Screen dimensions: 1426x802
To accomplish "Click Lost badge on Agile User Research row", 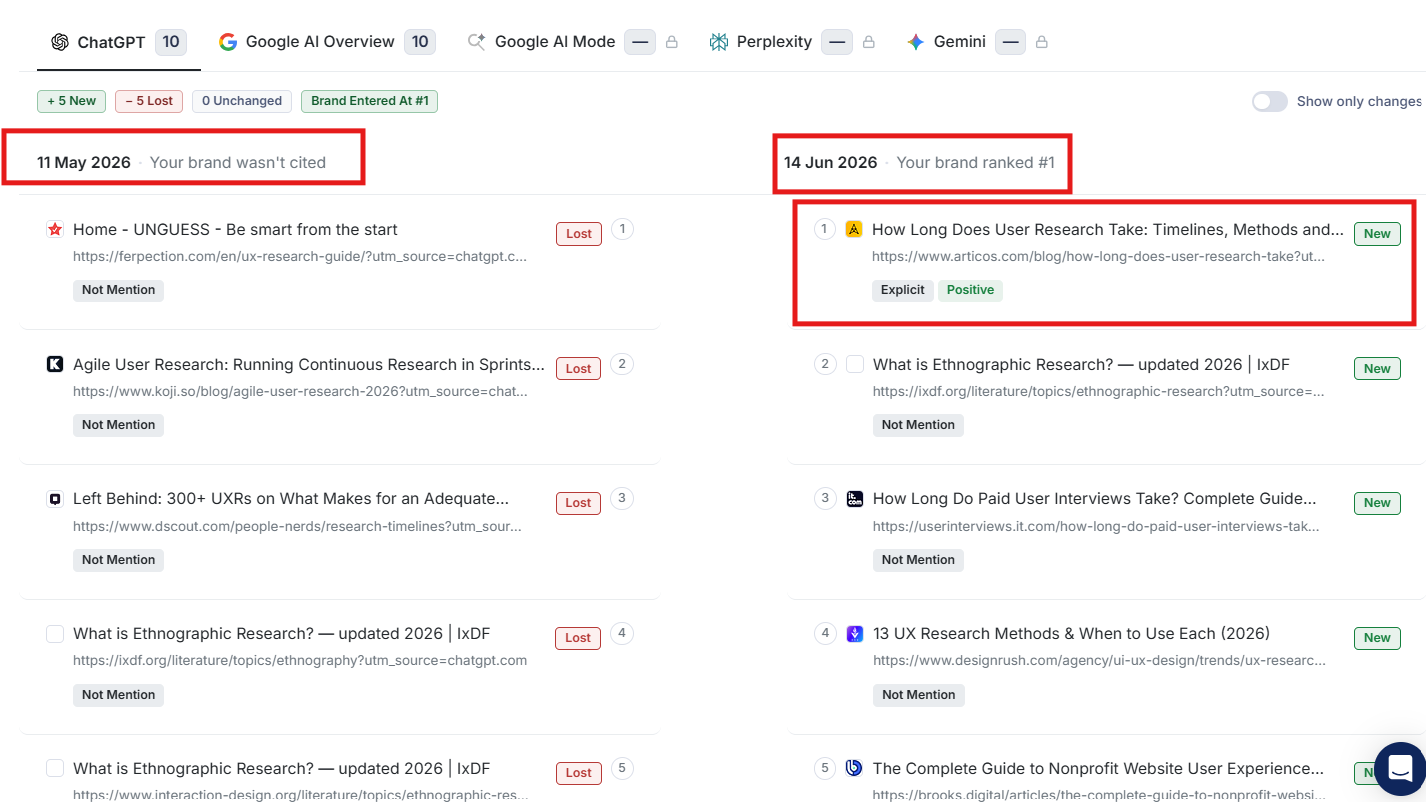I will click(x=579, y=369).
